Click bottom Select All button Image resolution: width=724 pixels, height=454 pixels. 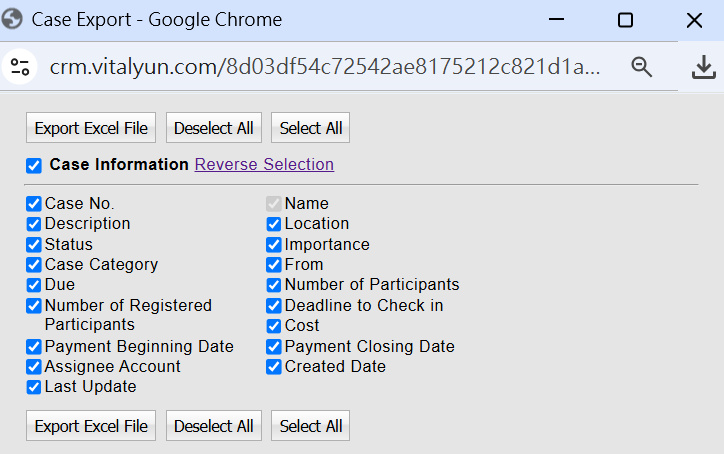pos(310,426)
